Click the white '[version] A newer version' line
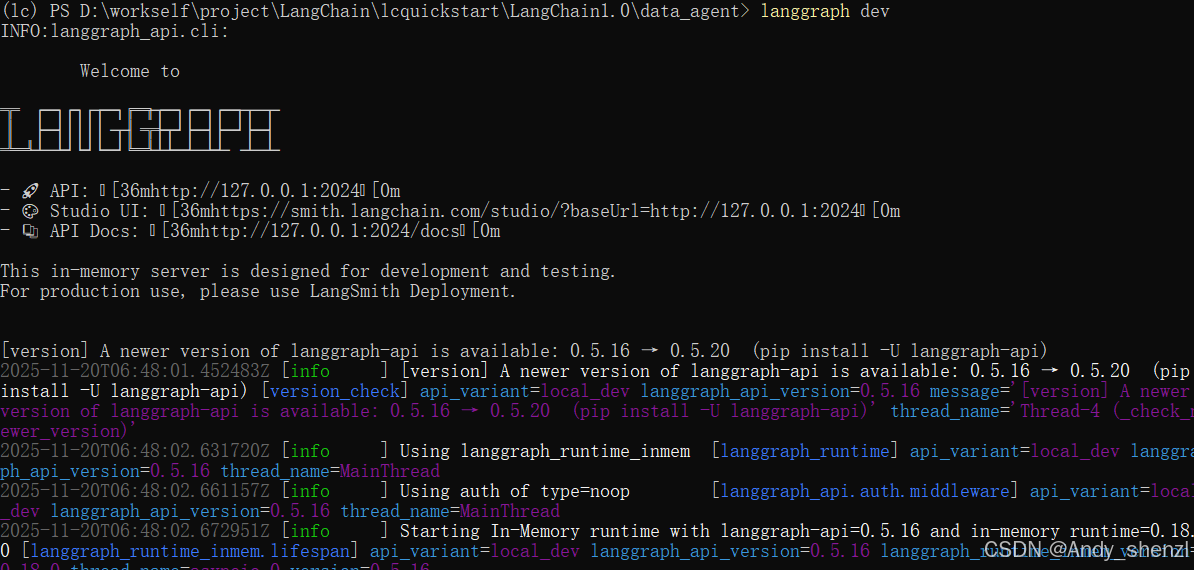 pyautogui.click(x=524, y=351)
